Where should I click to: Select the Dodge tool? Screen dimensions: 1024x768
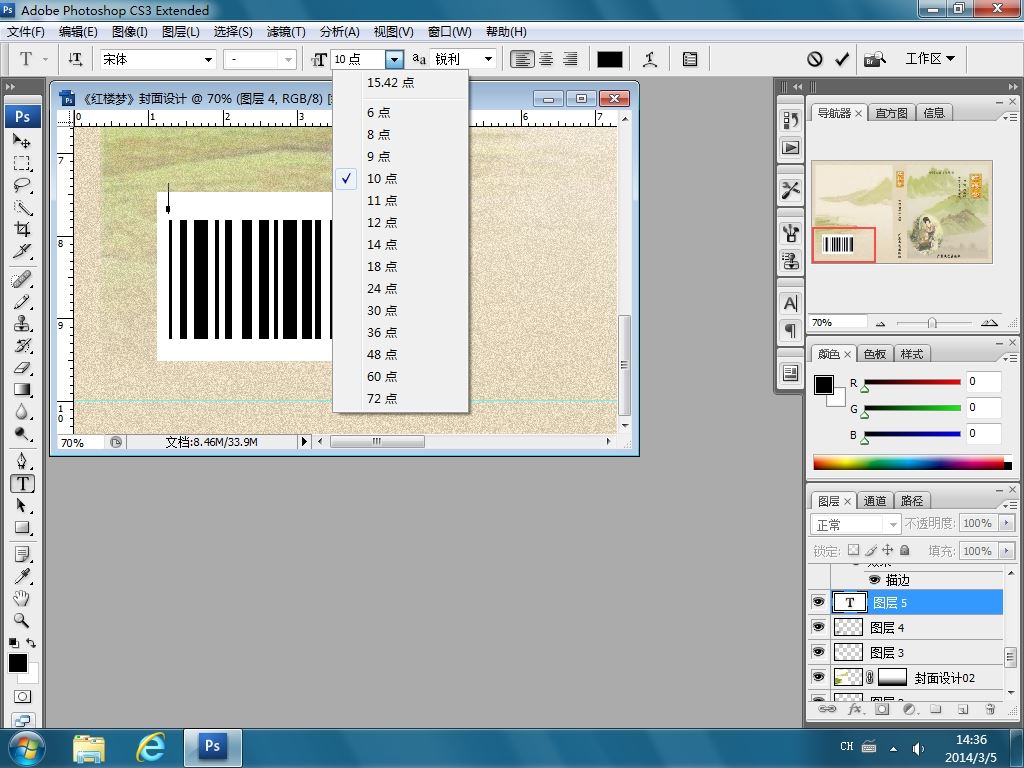click(x=22, y=434)
